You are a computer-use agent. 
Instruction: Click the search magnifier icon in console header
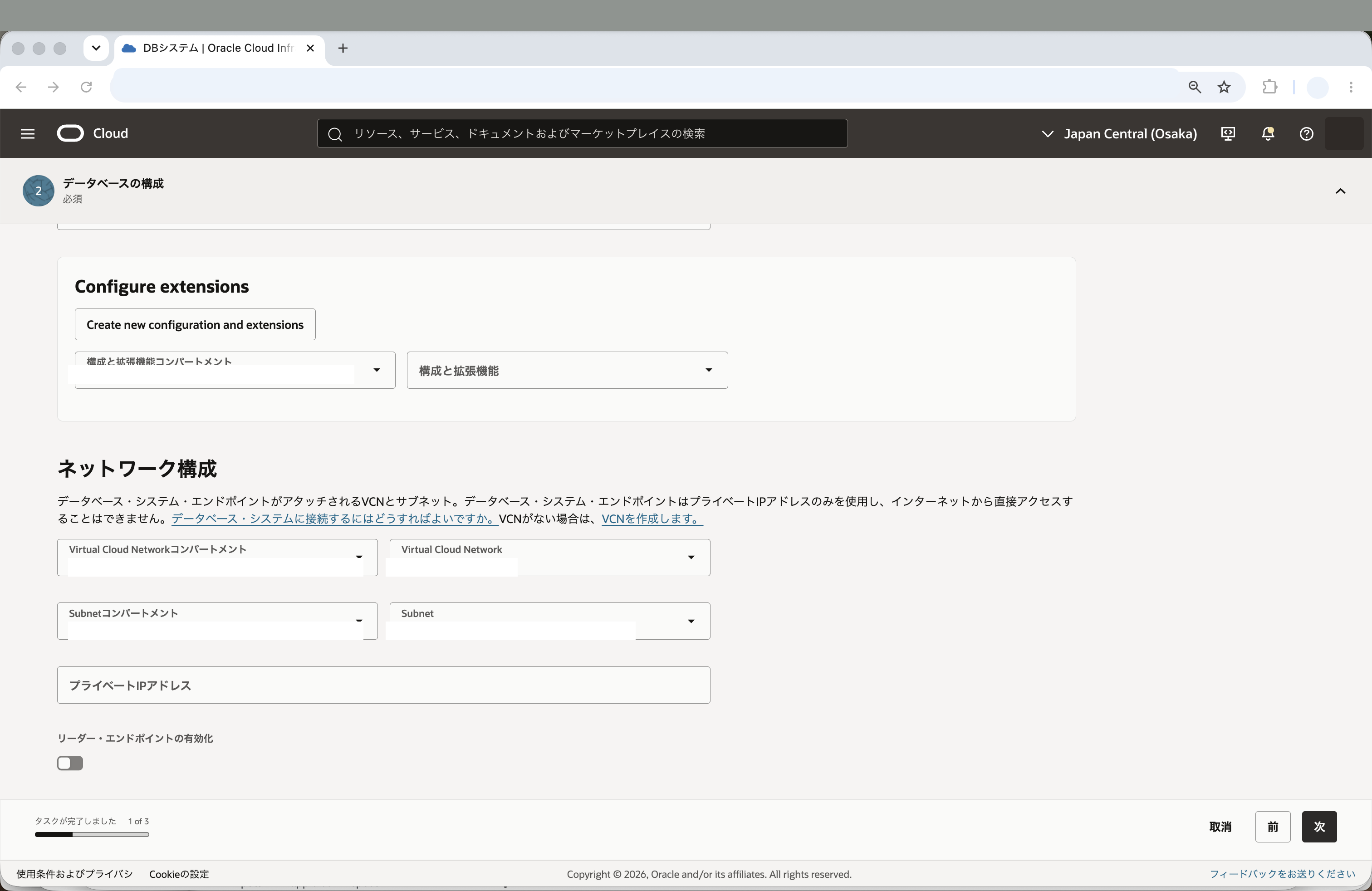click(335, 134)
